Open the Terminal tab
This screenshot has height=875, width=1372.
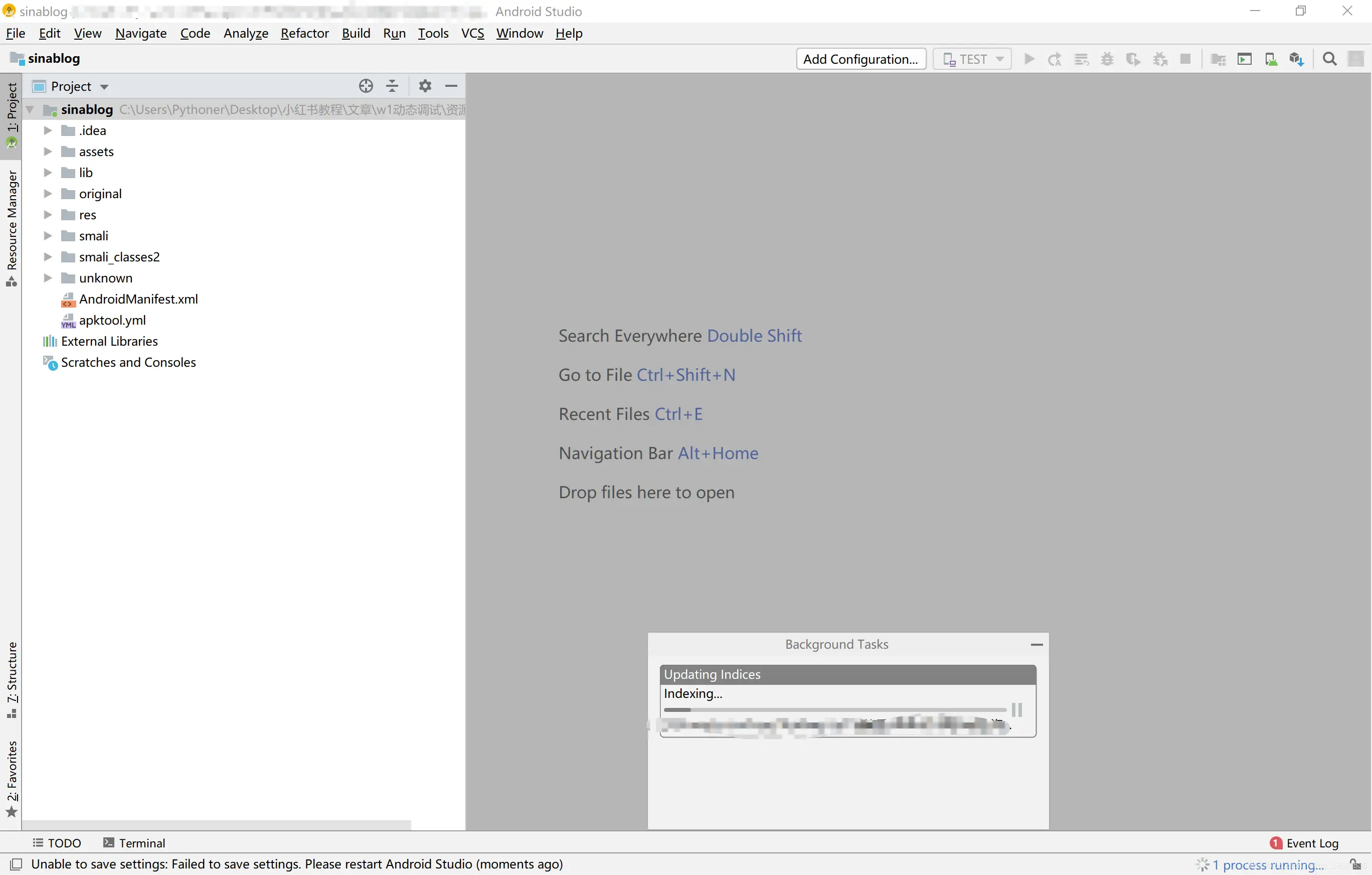pyautogui.click(x=134, y=842)
